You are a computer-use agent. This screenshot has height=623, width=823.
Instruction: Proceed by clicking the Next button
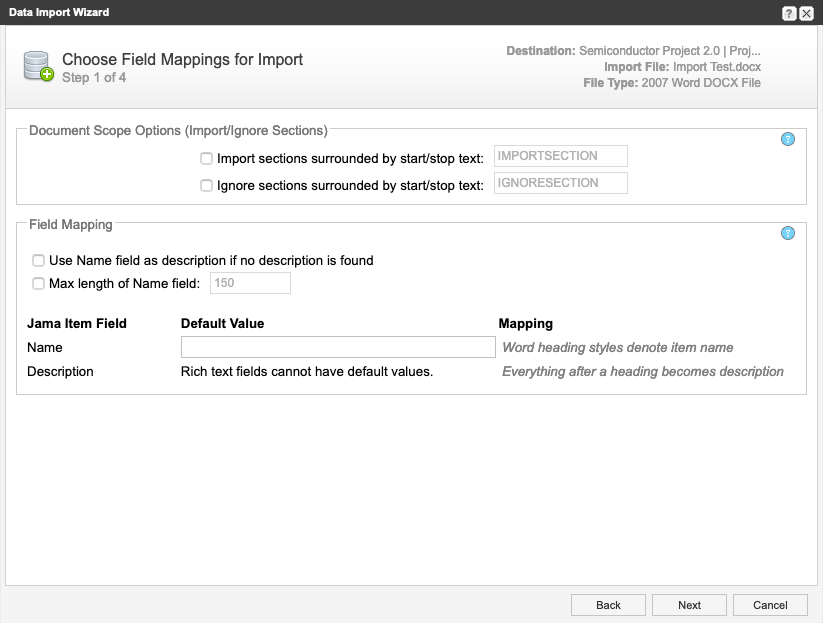tap(689, 605)
